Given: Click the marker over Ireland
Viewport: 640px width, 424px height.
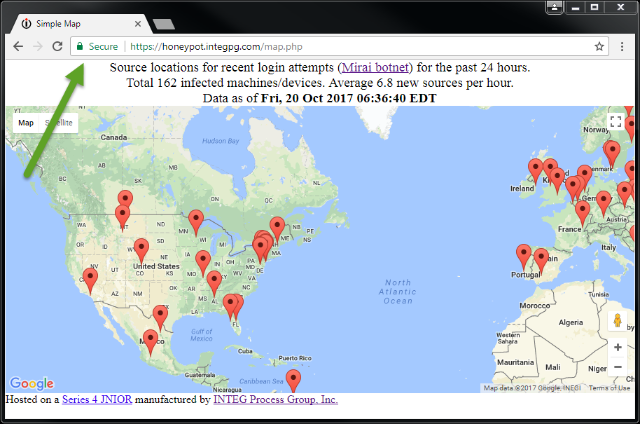Looking at the screenshot, I should coord(535,169).
